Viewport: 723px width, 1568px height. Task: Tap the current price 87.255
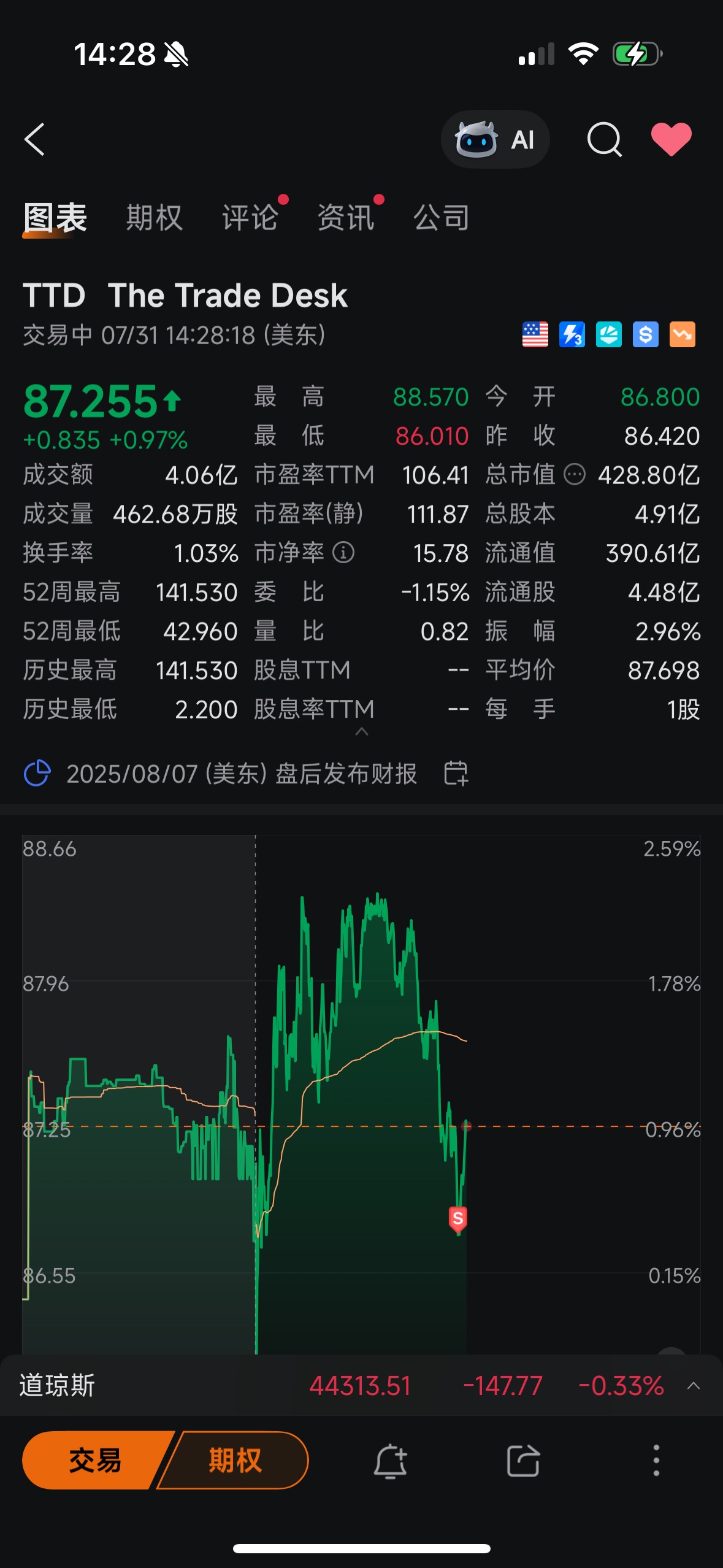click(91, 401)
